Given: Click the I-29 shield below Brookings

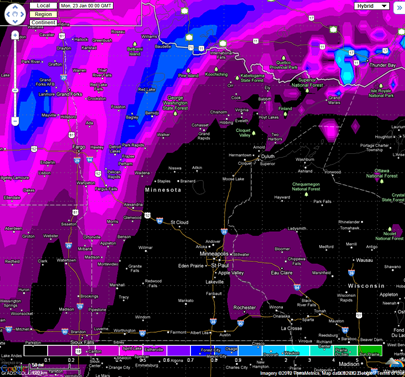Looking at the screenshot, I should pyautogui.click(x=80, y=306).
